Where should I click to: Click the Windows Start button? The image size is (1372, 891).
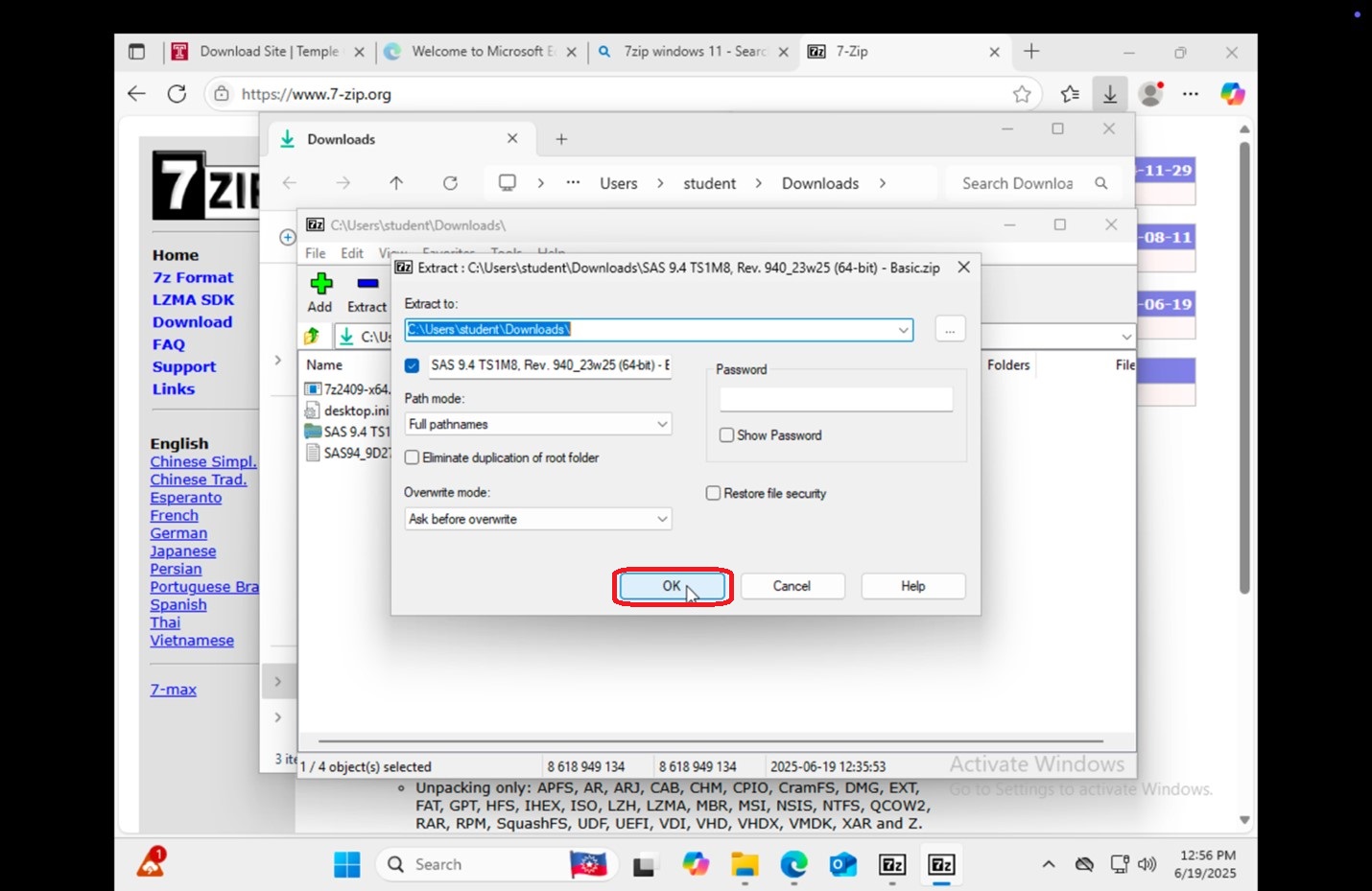346,864
